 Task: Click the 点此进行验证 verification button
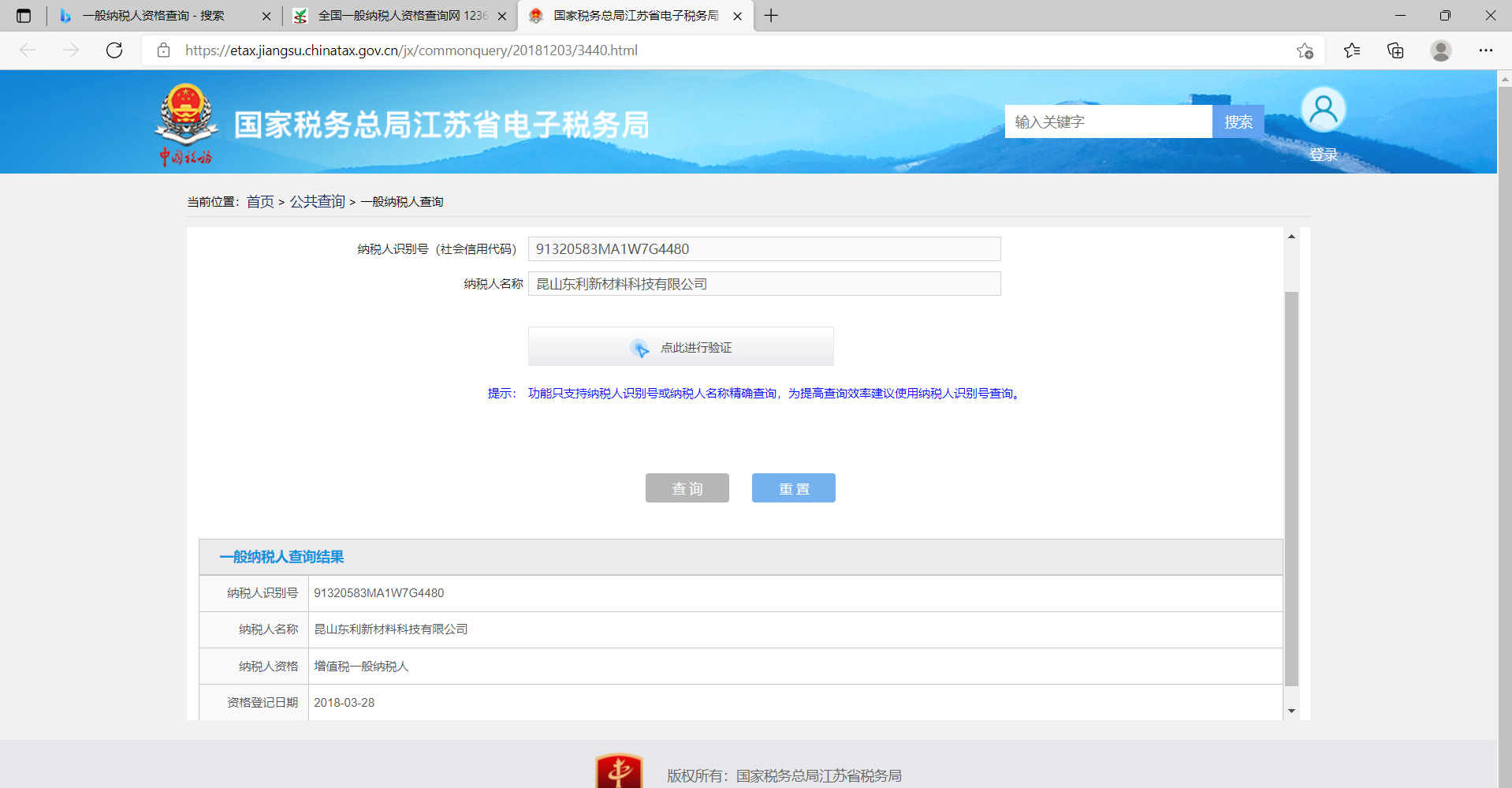tap(680, 347)
